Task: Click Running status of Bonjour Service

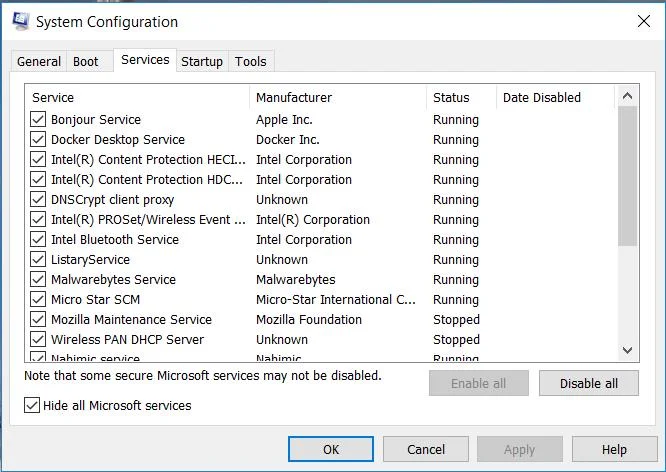Action: (x=456, y=120)
